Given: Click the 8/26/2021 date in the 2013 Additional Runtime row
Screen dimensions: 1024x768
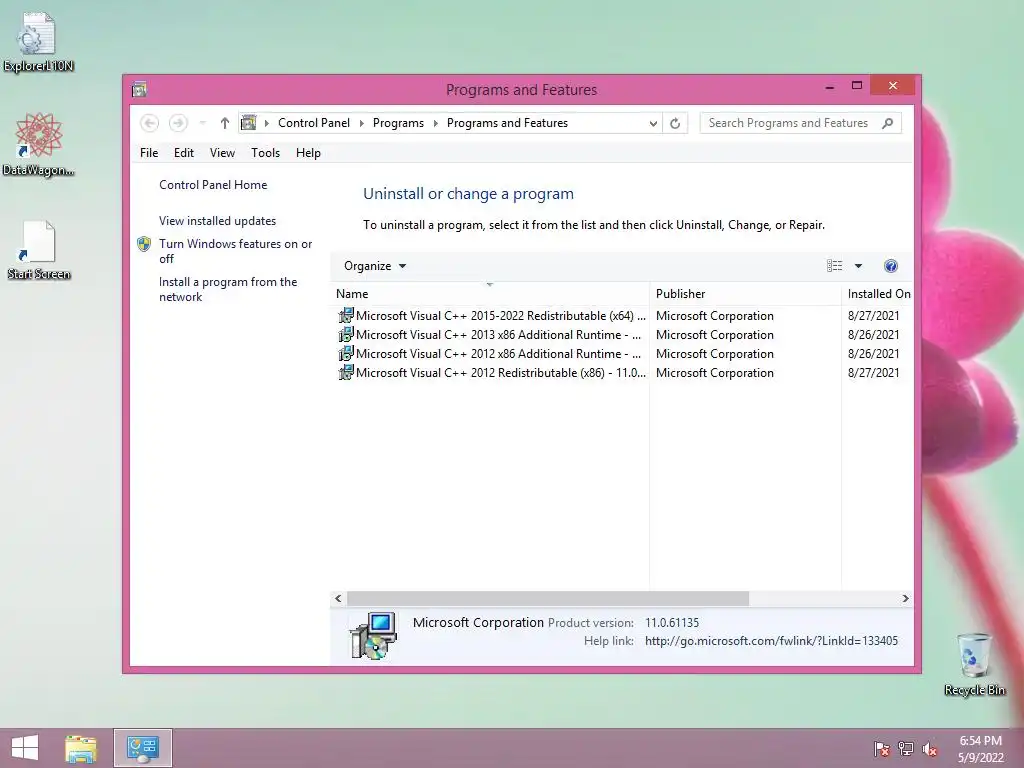Looking at the screenshot, I should pyautogui.click(x=873, y=334).
